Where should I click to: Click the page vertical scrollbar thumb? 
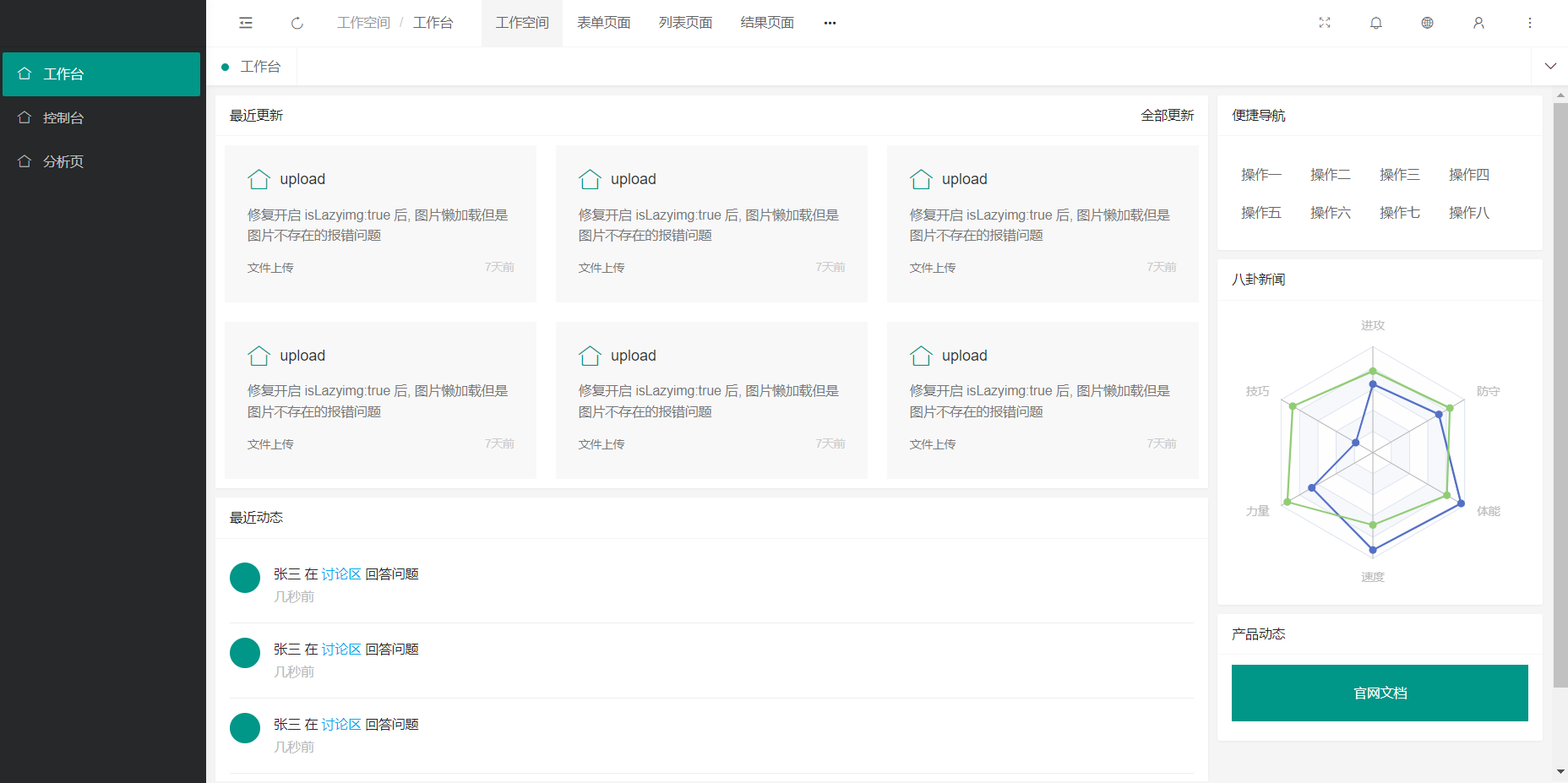[1560, 395]
